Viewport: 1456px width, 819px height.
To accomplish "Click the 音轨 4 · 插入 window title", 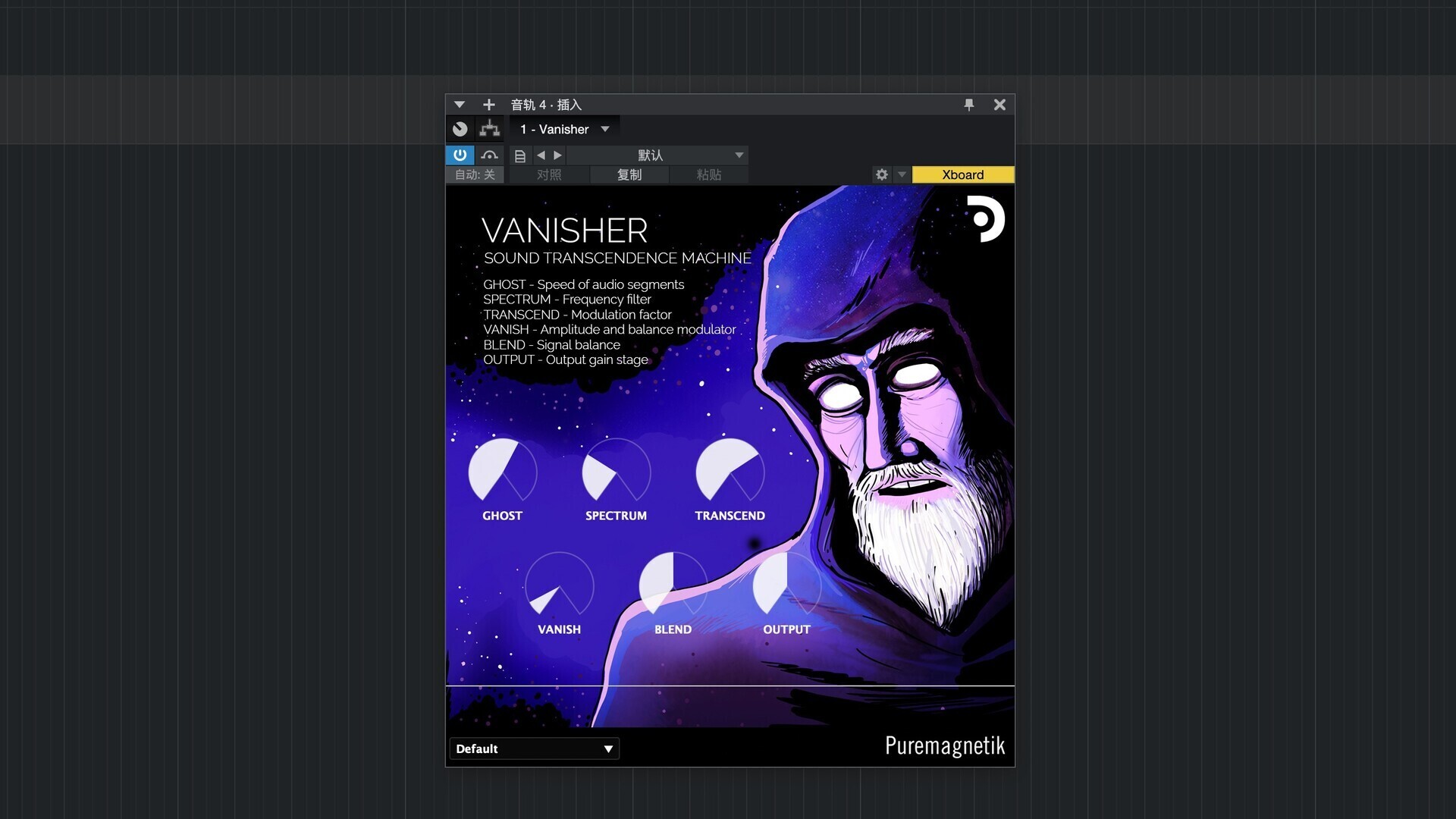I will 546,105.
